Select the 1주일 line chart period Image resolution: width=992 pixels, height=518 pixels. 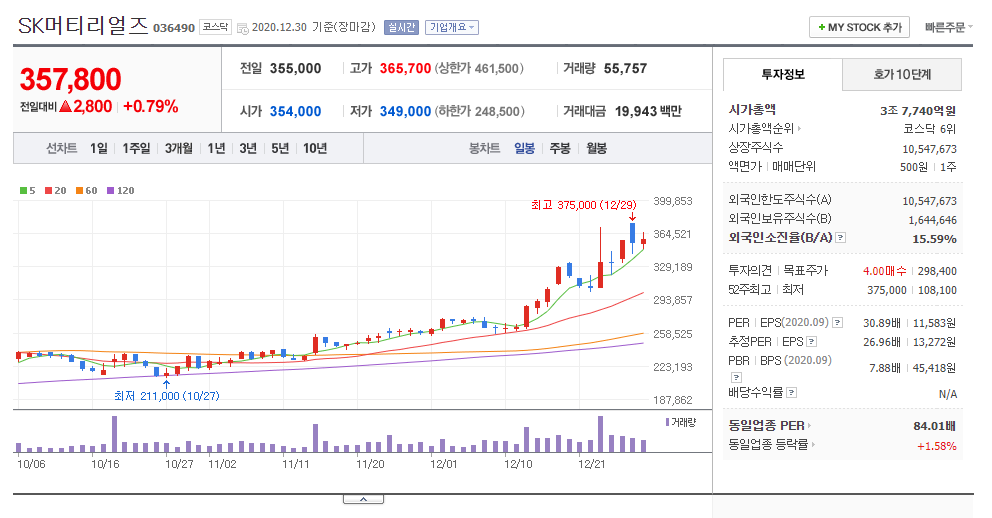(x=136, y=148)
